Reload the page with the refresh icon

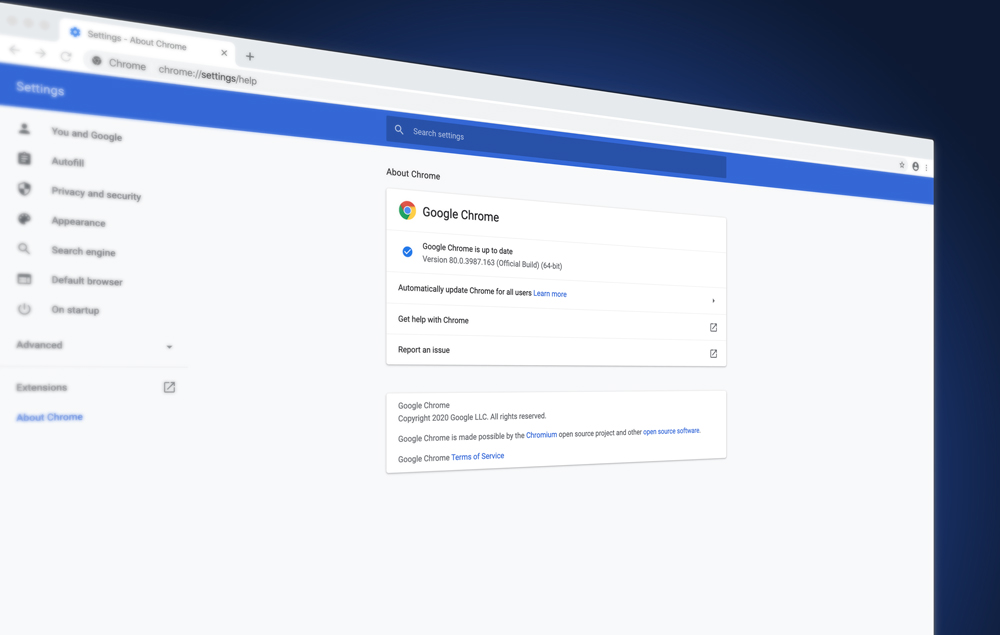pos(66,56)
